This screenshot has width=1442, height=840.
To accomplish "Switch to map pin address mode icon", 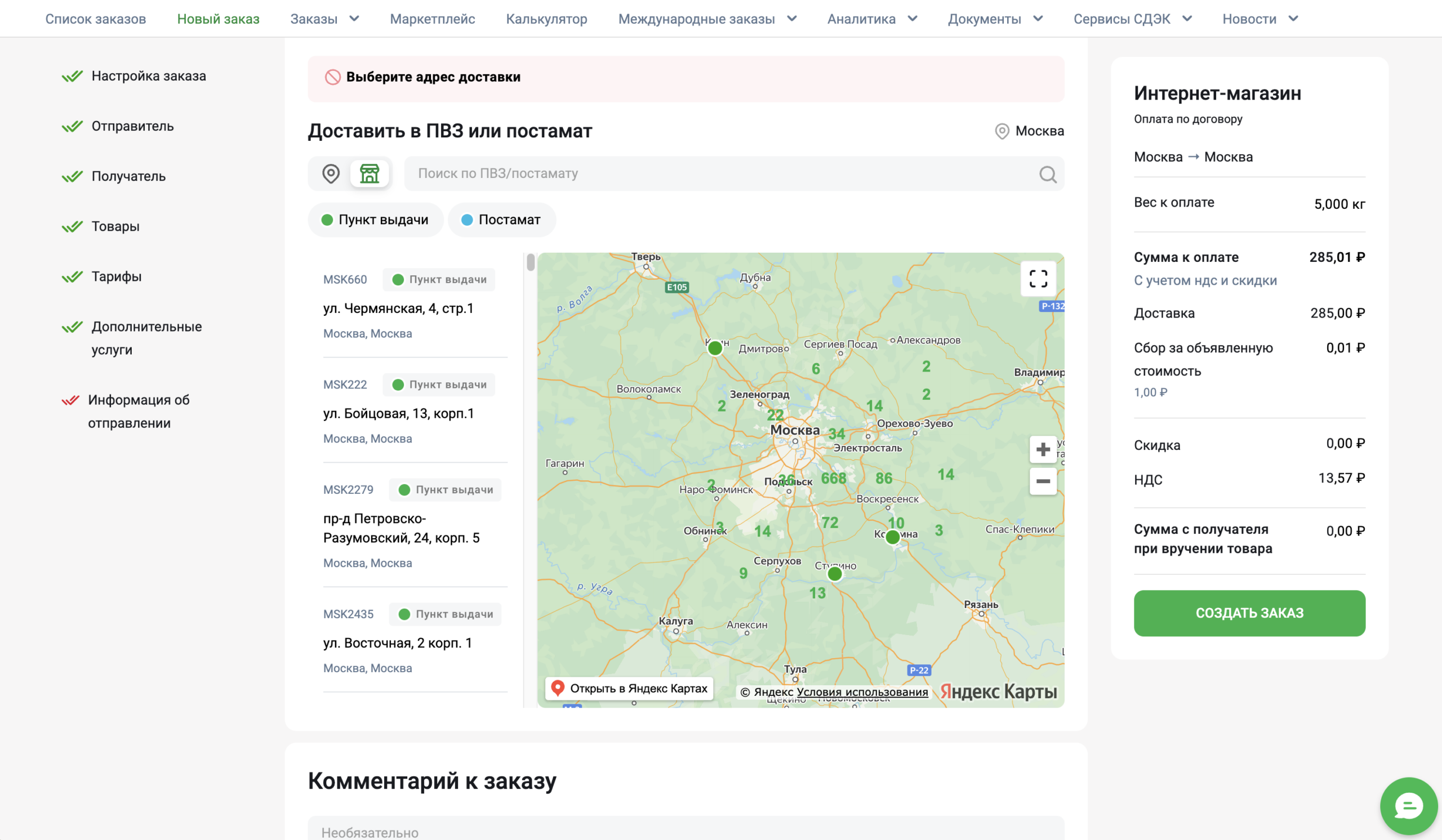I will 331,173.
